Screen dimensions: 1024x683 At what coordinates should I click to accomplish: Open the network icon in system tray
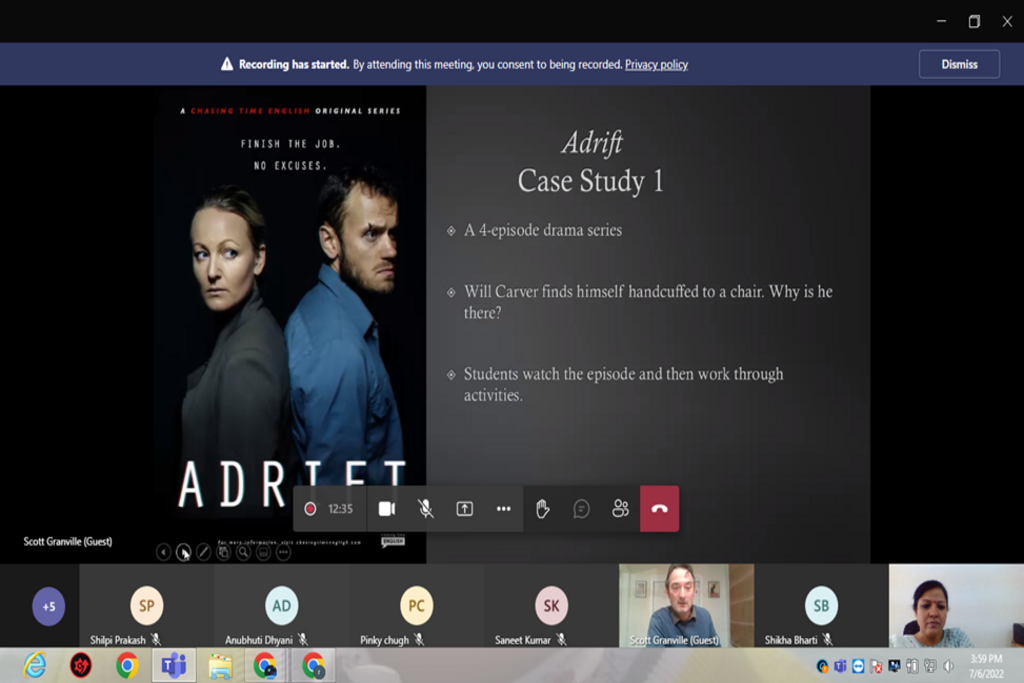click(930, 666)
